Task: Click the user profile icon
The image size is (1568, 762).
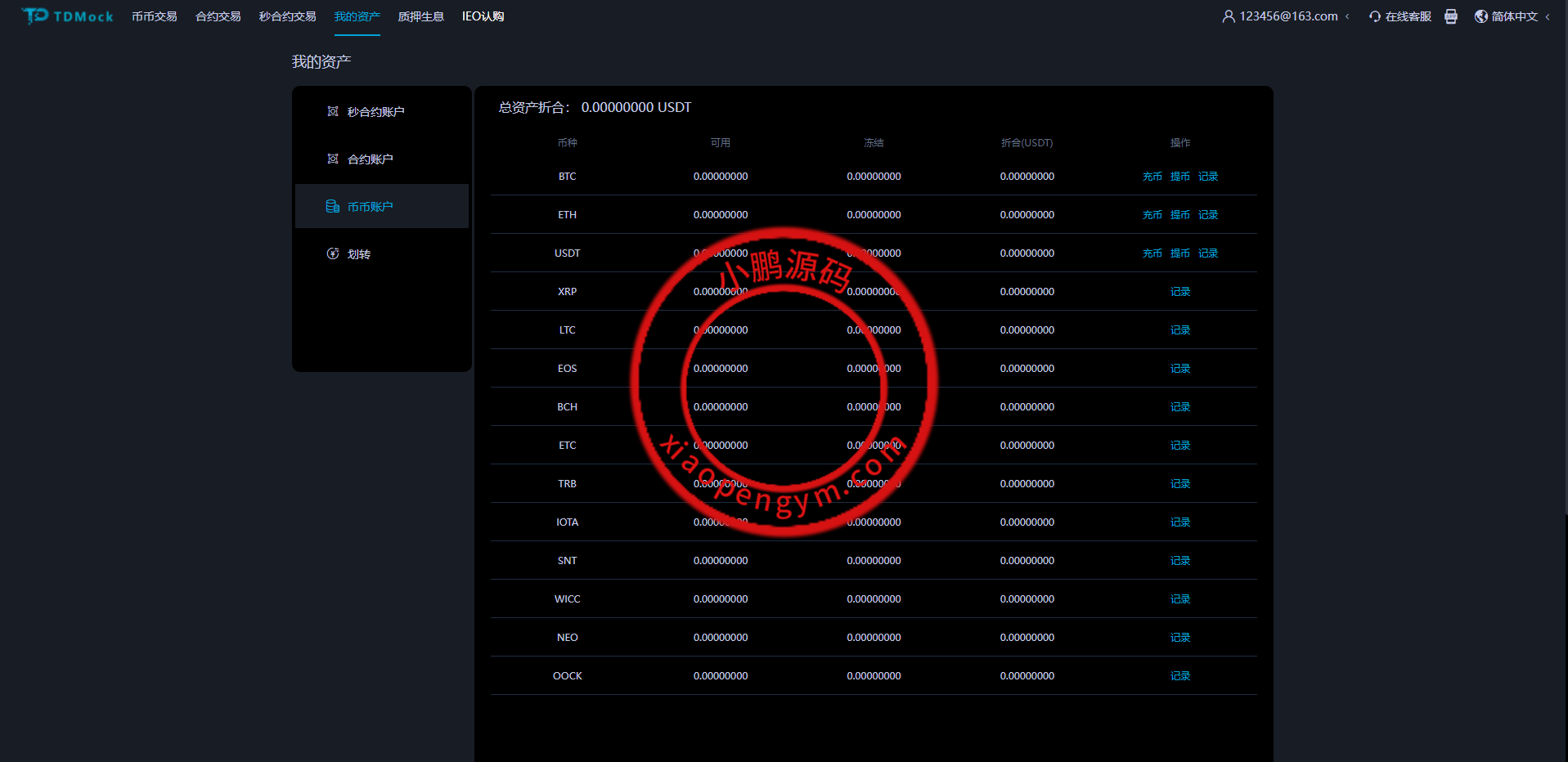Action: point(1228,16)
